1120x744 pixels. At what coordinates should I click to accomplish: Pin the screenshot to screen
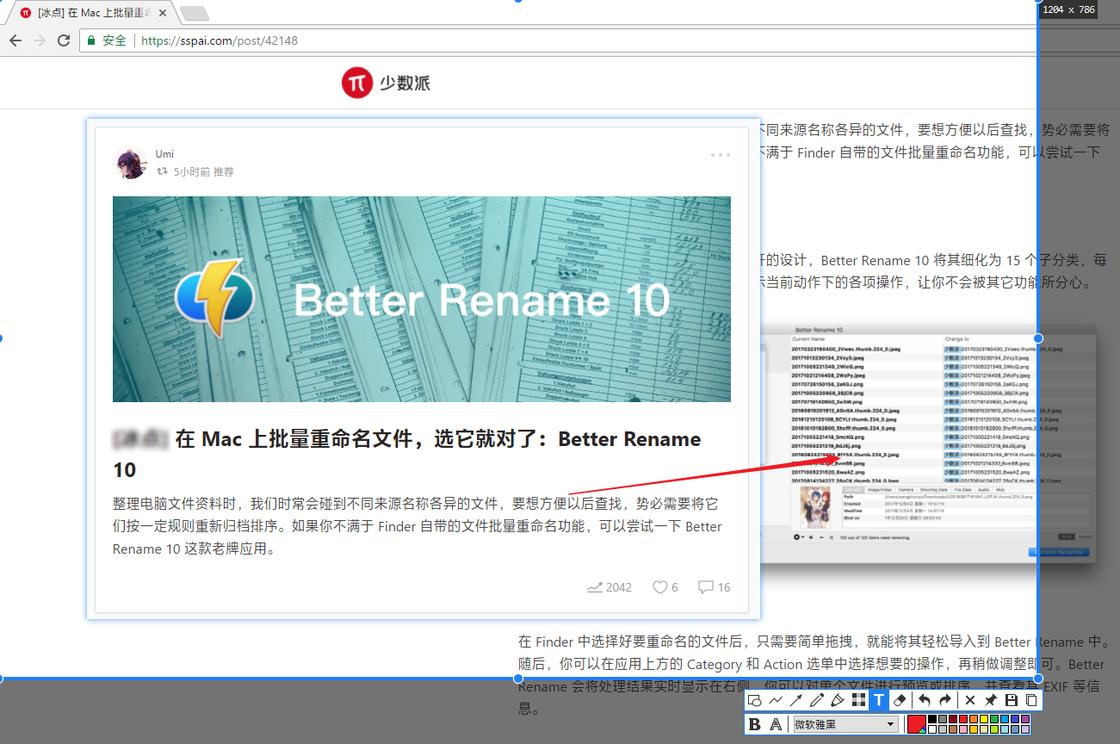coord(991,700)
